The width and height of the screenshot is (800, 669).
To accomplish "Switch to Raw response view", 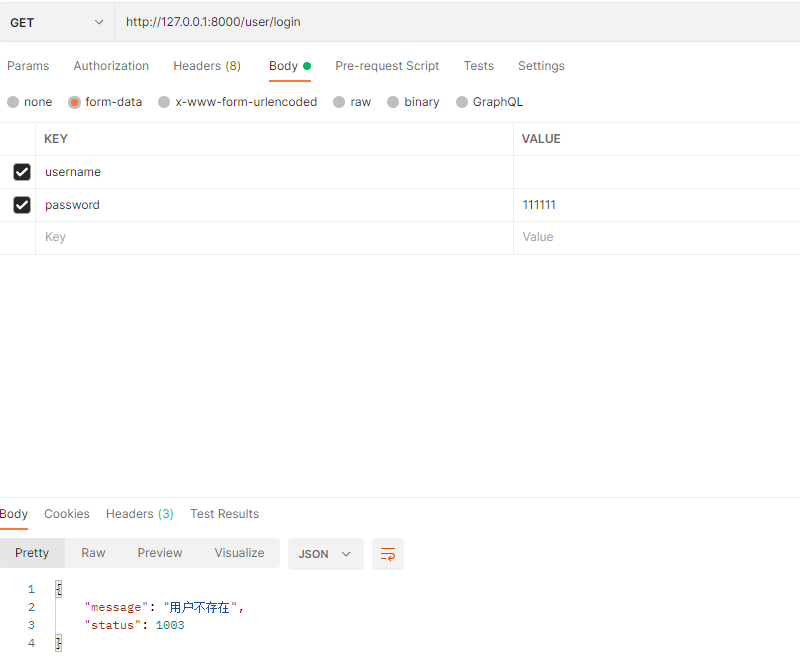I will tap(93, 553).
